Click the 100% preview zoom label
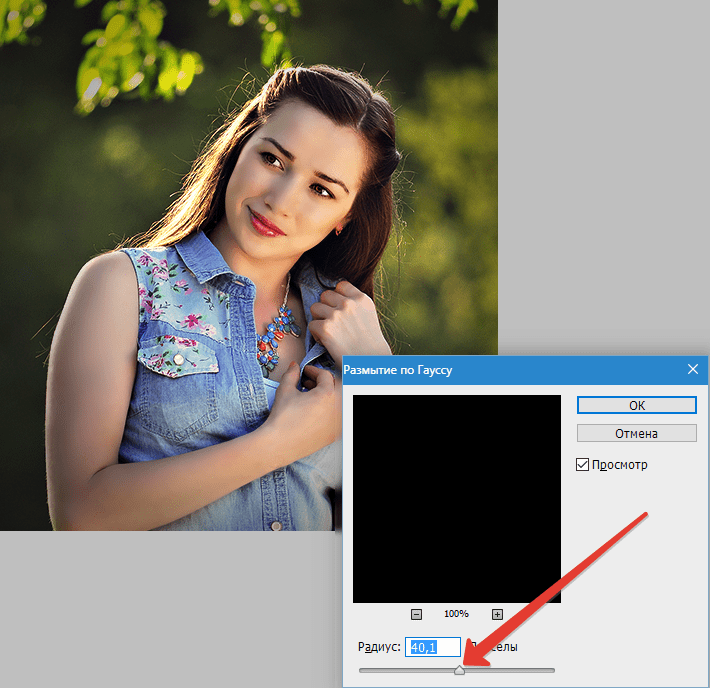 pos(456,614)
